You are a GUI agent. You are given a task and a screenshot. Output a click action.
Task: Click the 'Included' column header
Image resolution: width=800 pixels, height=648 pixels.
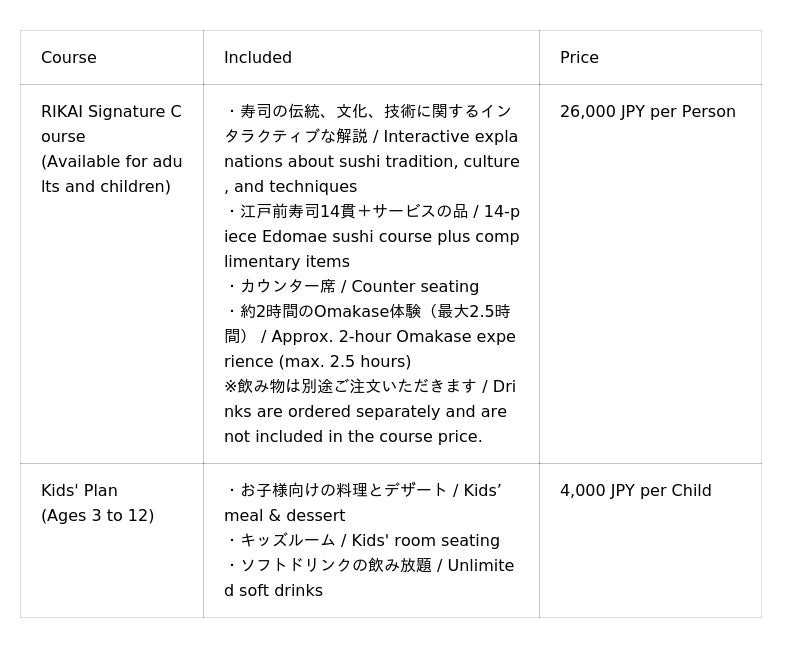258,58
